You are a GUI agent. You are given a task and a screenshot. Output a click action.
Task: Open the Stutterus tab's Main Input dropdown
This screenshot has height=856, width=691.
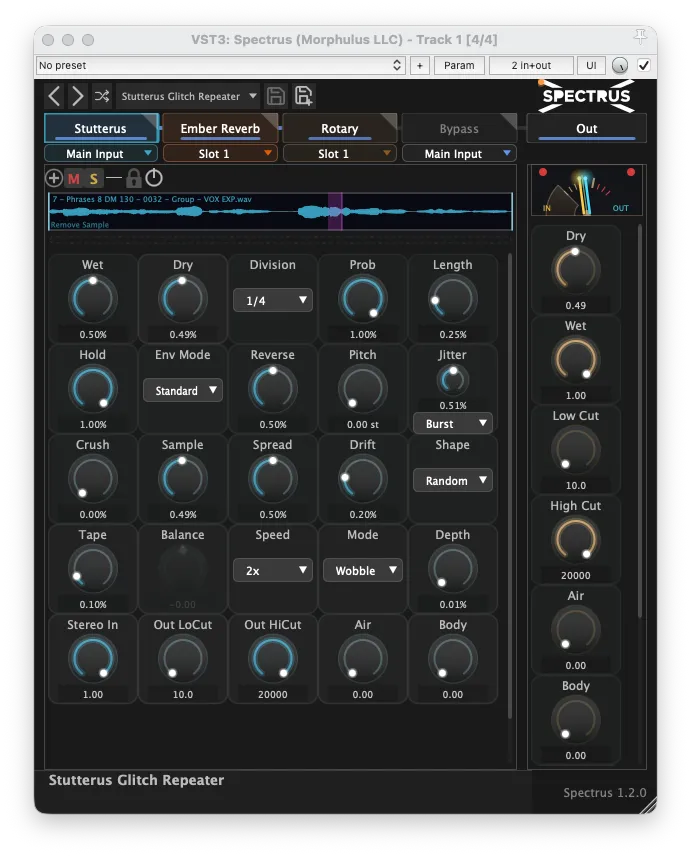pos(101,154)
